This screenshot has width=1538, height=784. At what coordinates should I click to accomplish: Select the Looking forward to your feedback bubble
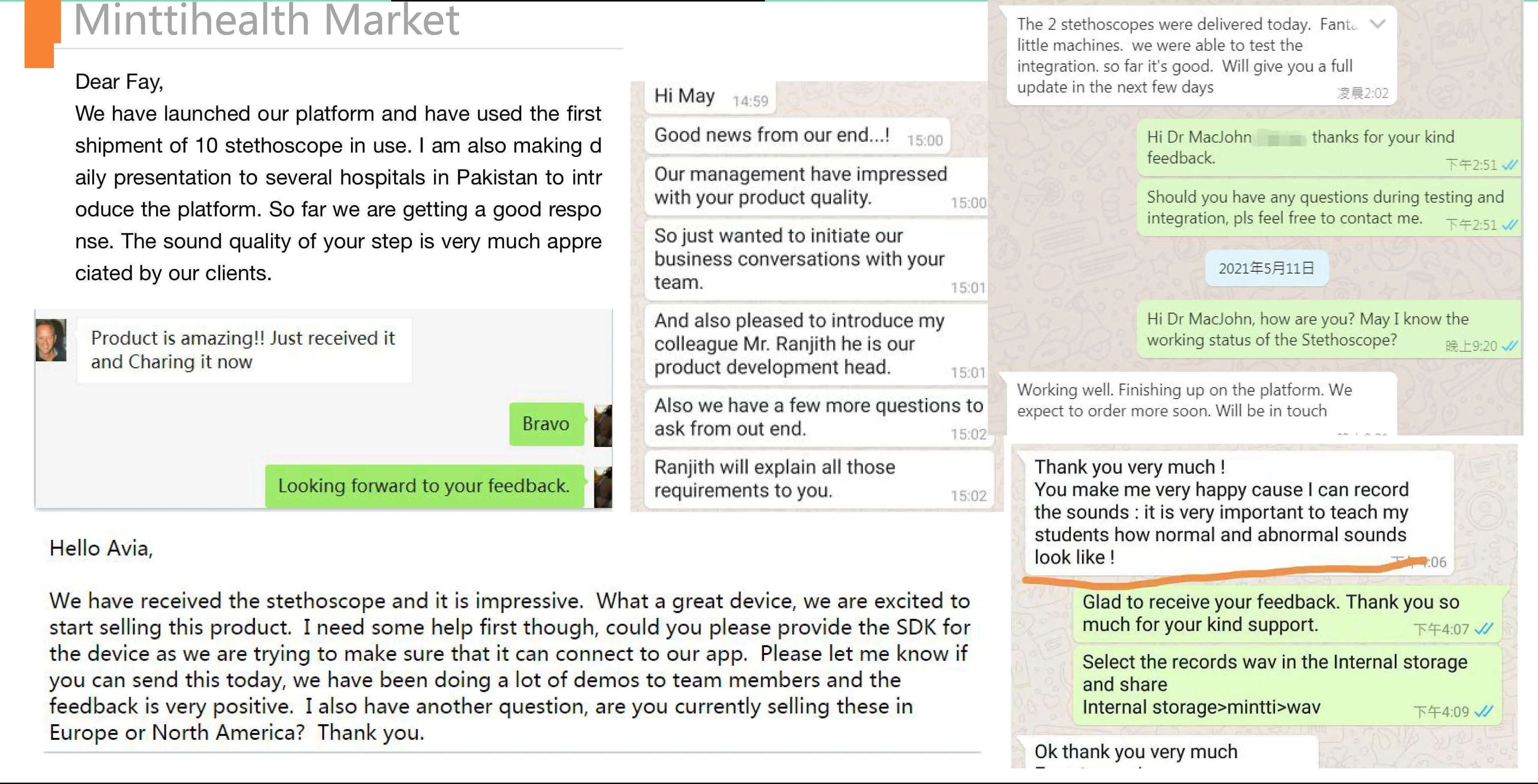click(x=424, y=486)
